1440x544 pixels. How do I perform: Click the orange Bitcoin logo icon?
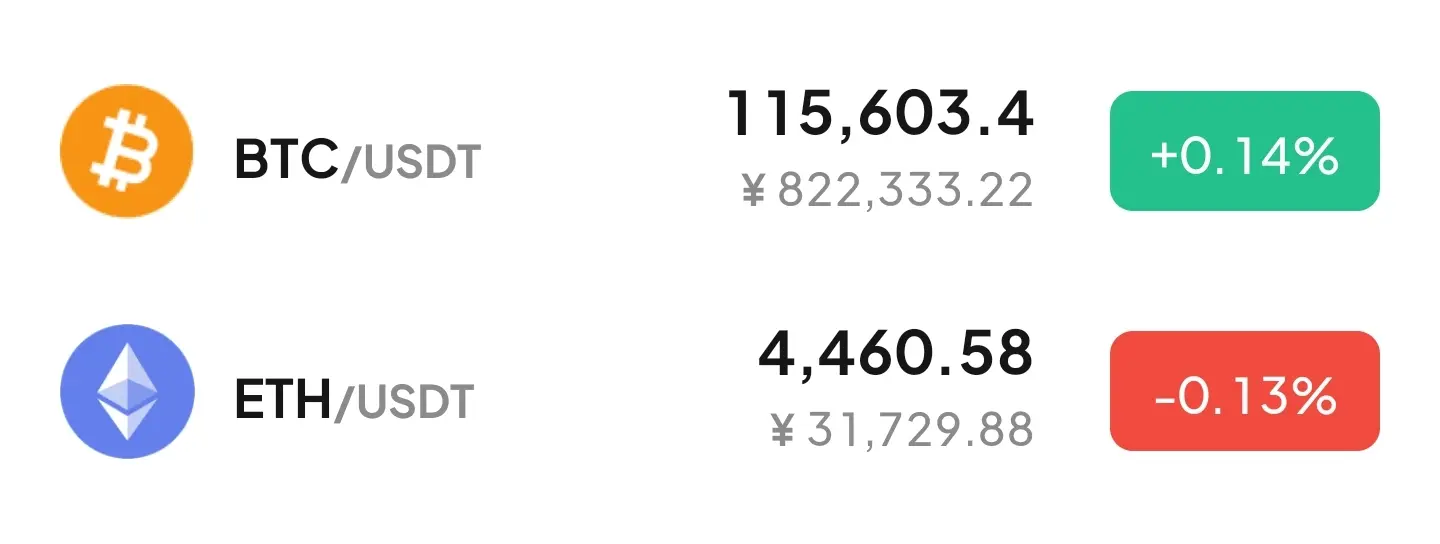(x=126, y=151)
